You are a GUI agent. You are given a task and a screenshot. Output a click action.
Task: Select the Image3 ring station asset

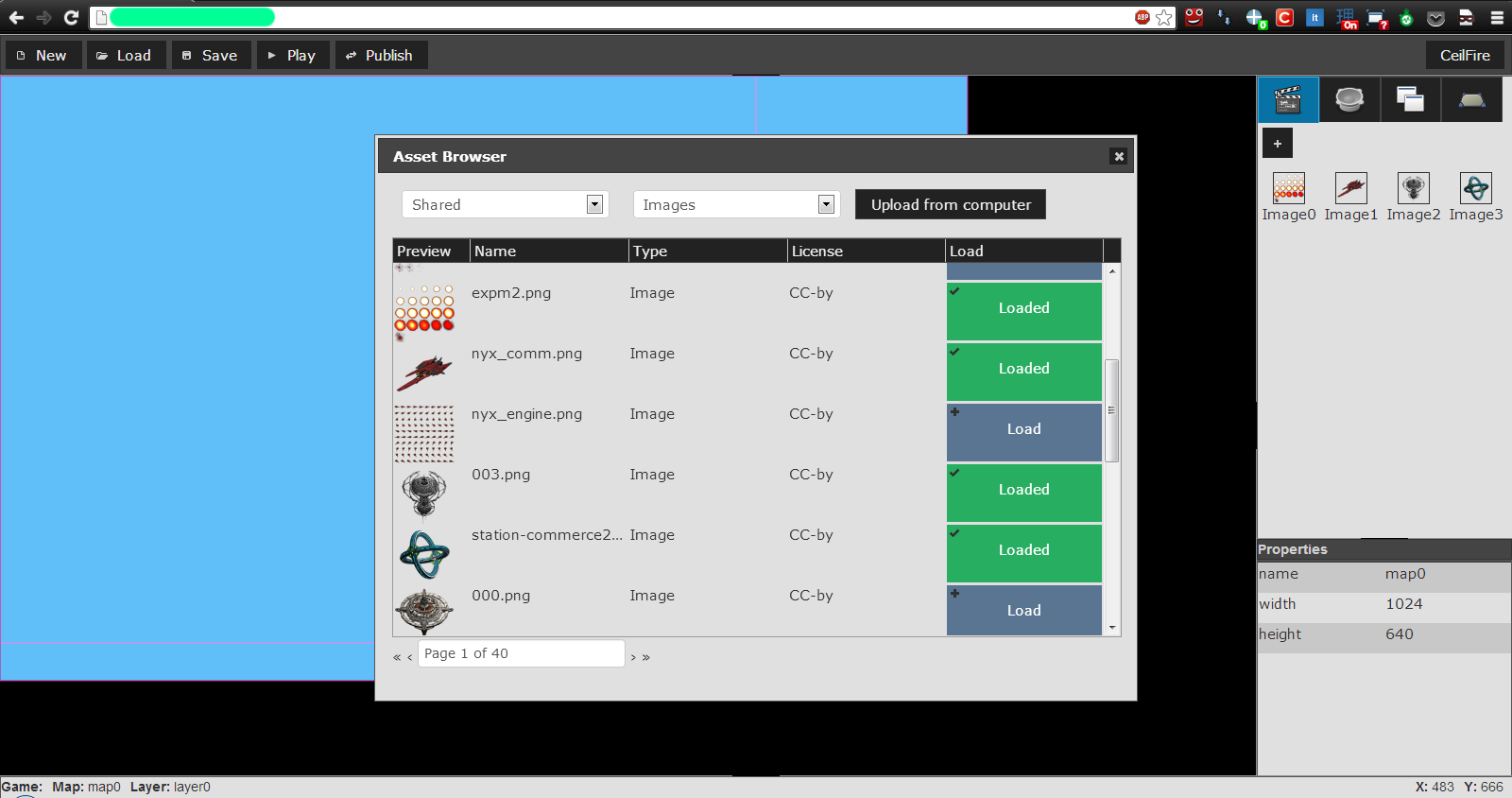[x=1475, y=188]
